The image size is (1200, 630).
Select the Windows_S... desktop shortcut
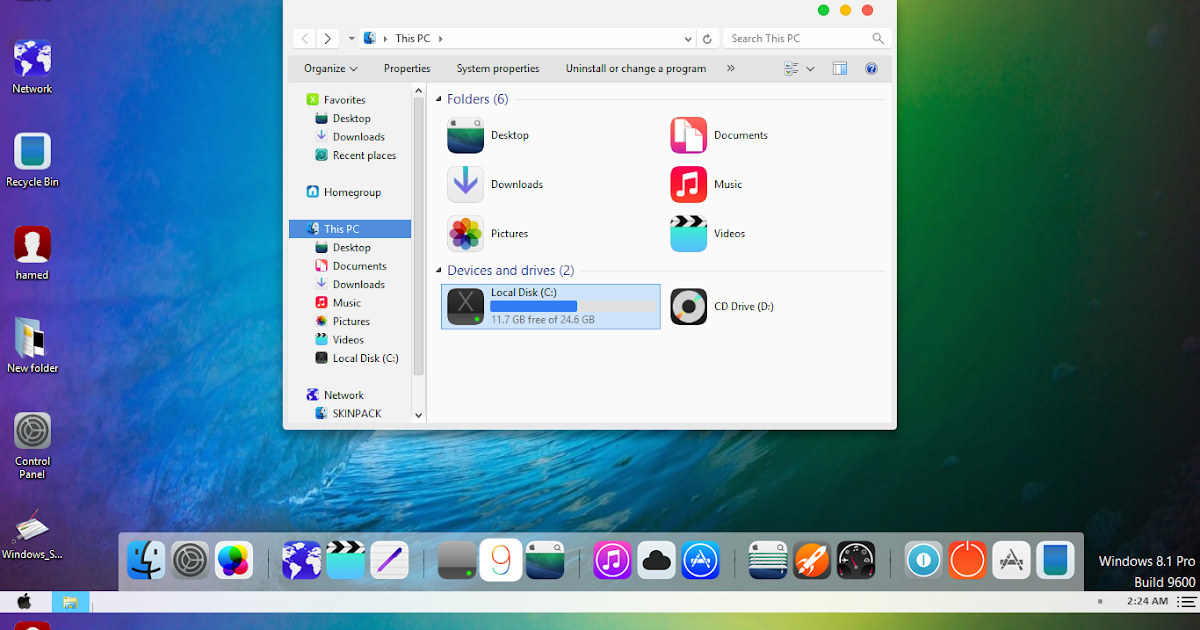[32, 534]
